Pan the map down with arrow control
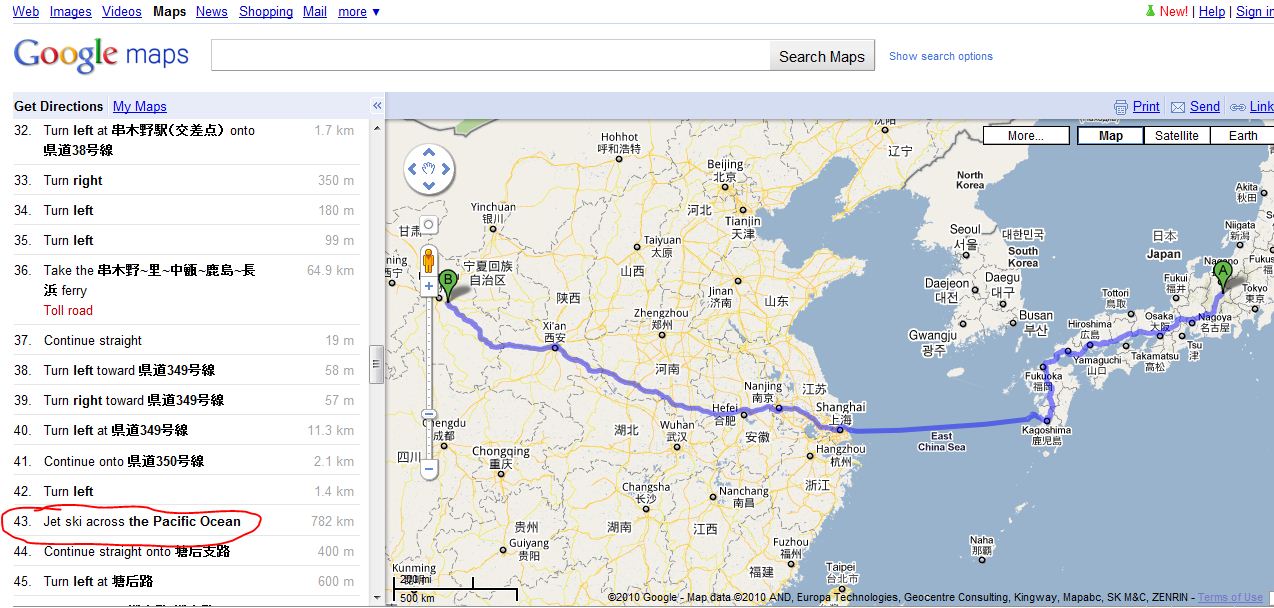 [x=429, y=185]
